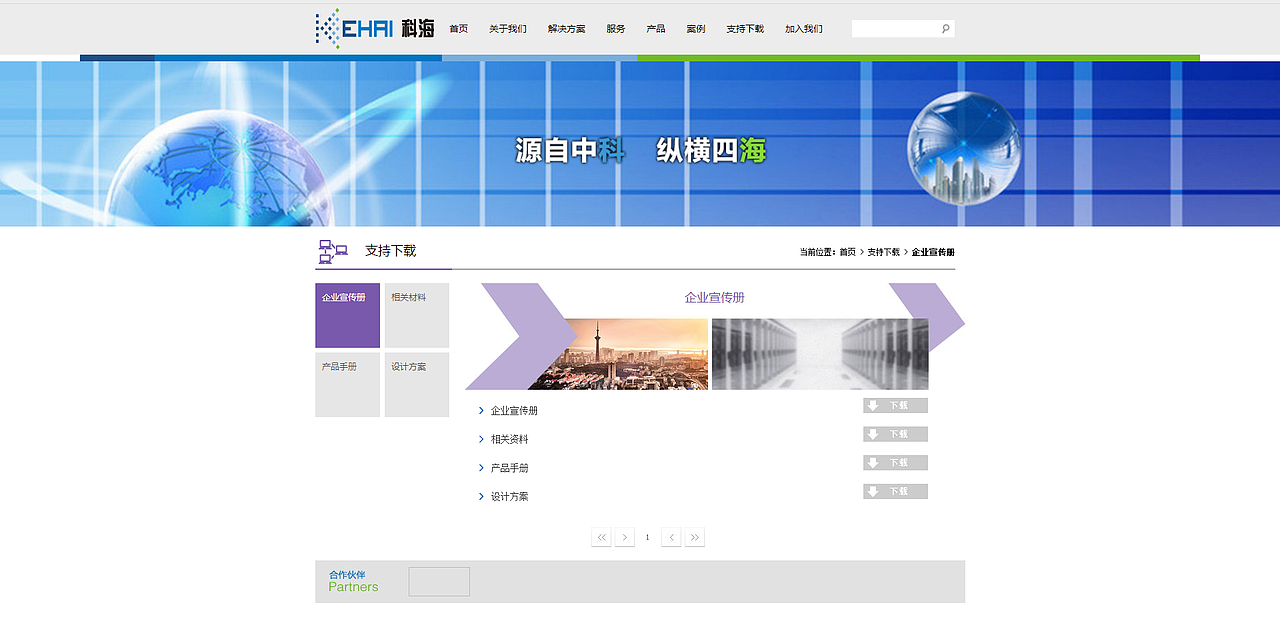Open the 企业宣传册 list entry

pyautogui.click(x=514, y=411)
